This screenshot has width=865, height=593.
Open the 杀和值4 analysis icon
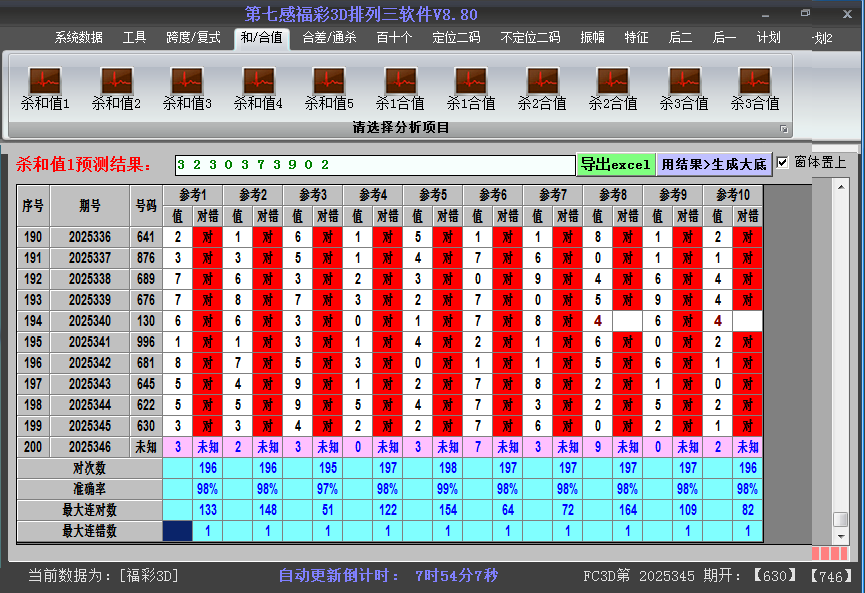coord(258,81)
